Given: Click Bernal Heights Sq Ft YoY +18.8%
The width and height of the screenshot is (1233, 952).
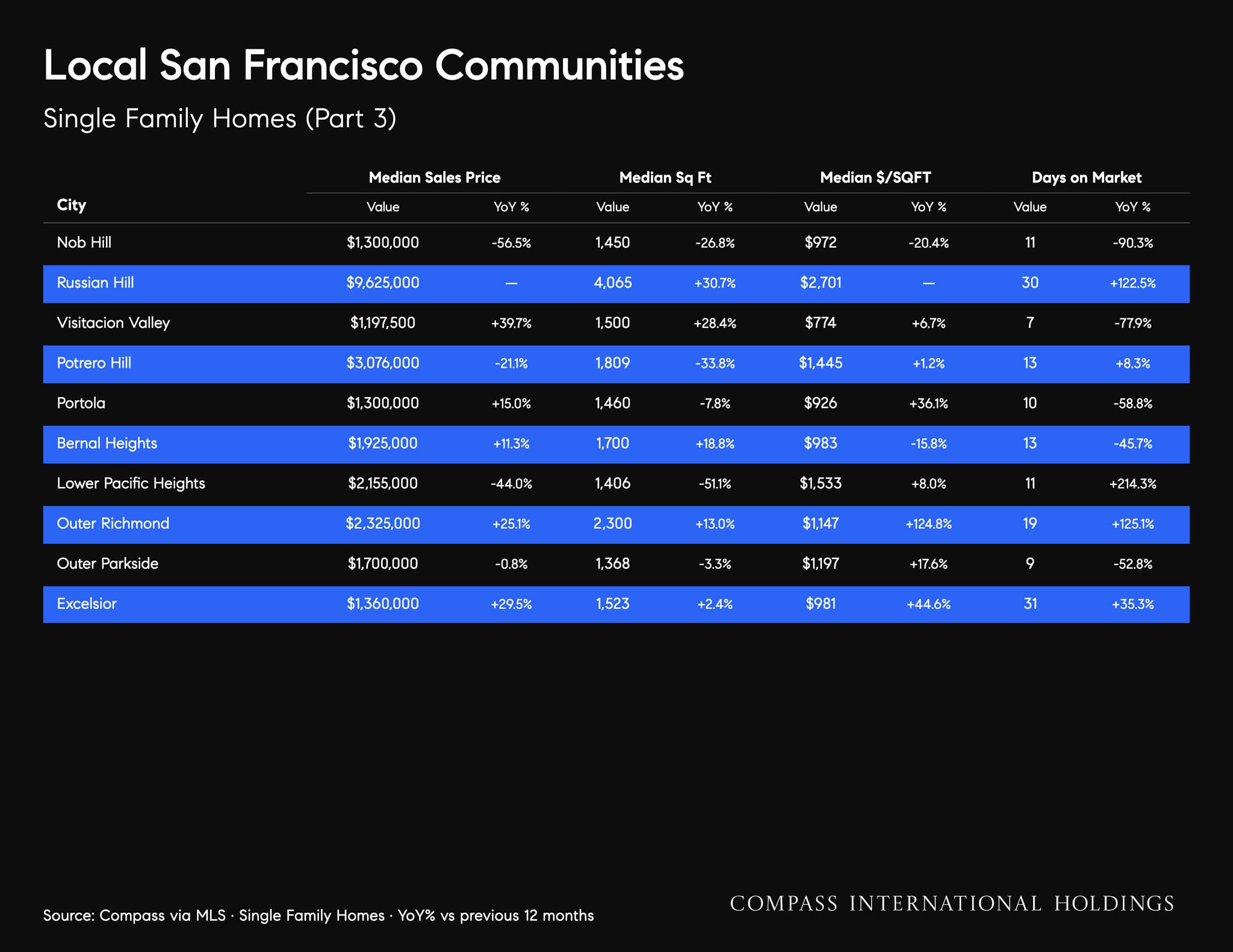Looking at the screenshot, I should [715, 444].
